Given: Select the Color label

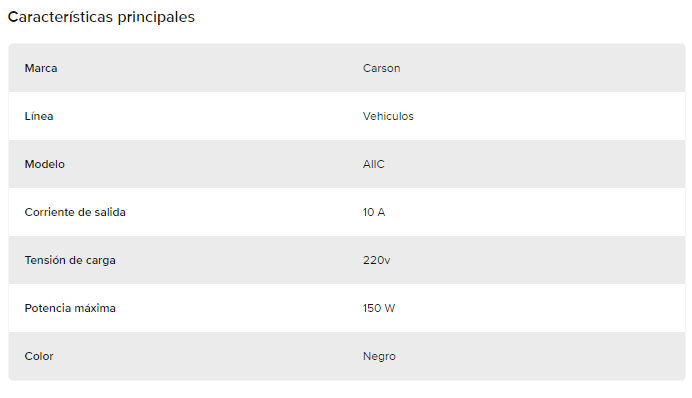Looking at the screenshot, I should [39, 356].
